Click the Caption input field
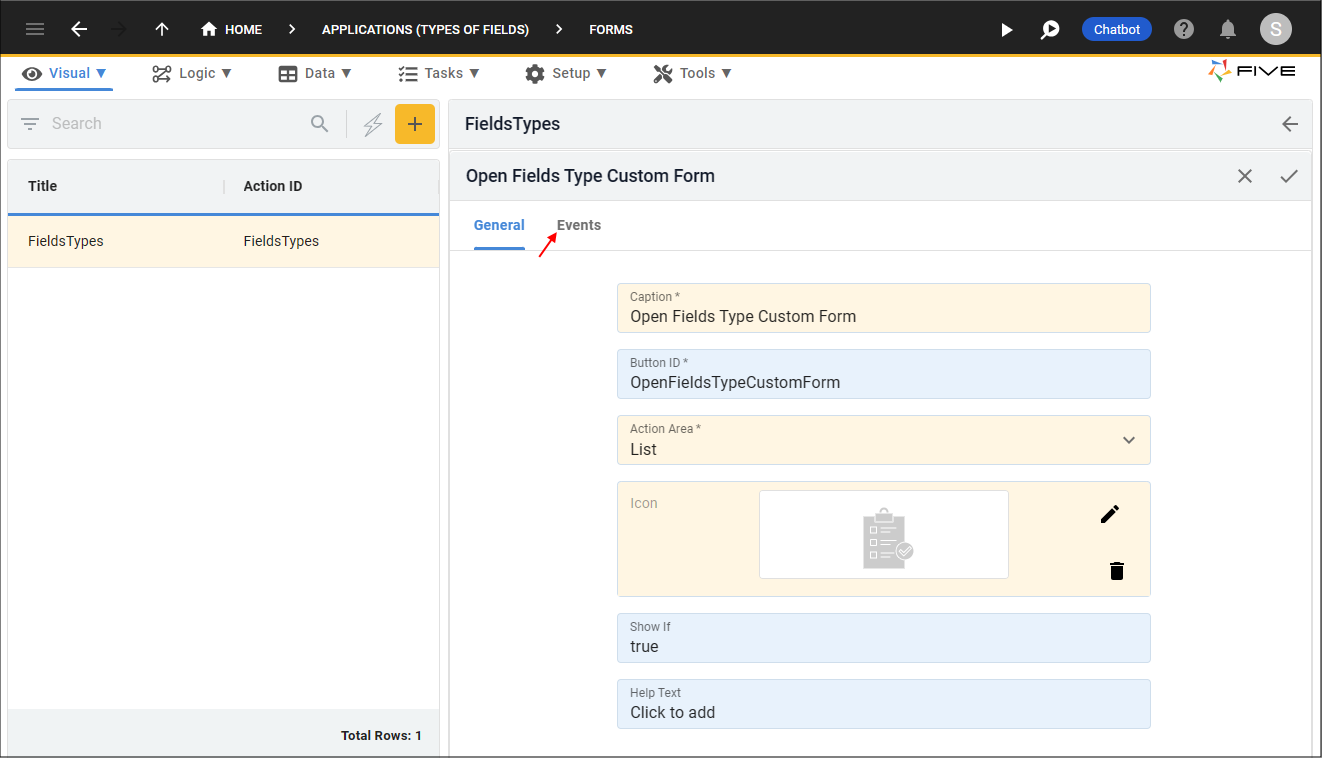 883,316
